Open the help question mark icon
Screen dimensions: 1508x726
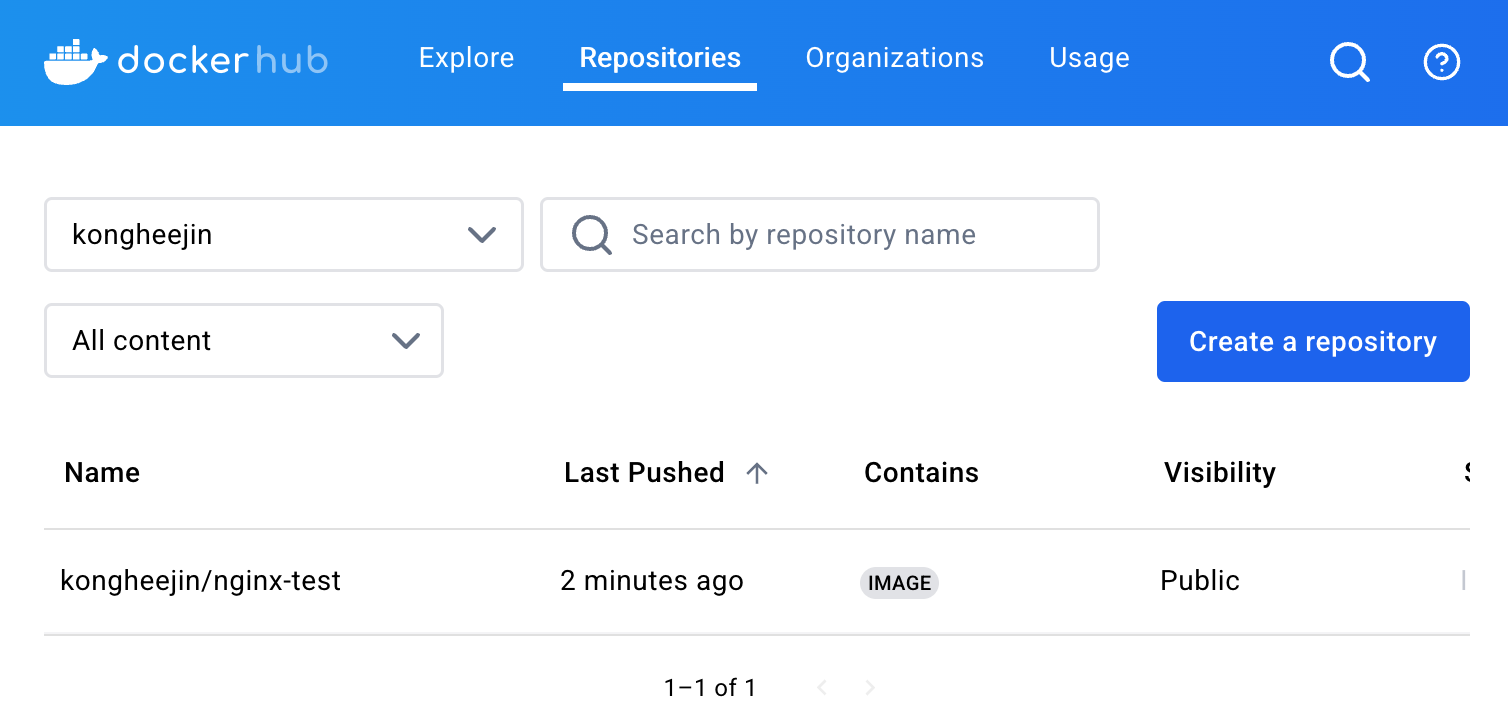click(1441, 63)
